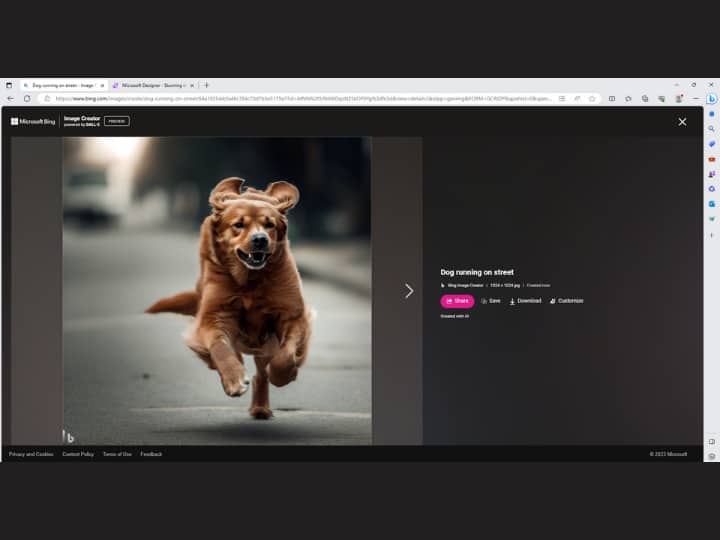720x540 pixels.
Task: Open a new browser tab
Action: pyautogui.click(x=207, y=86)
